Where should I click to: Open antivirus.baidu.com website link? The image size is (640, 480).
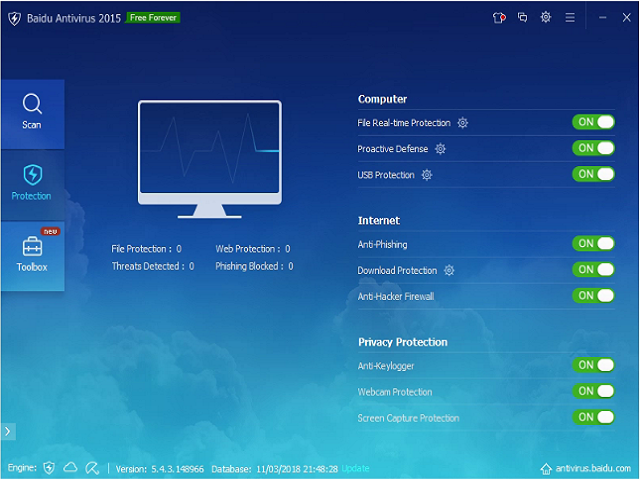[x=593, y=469]
